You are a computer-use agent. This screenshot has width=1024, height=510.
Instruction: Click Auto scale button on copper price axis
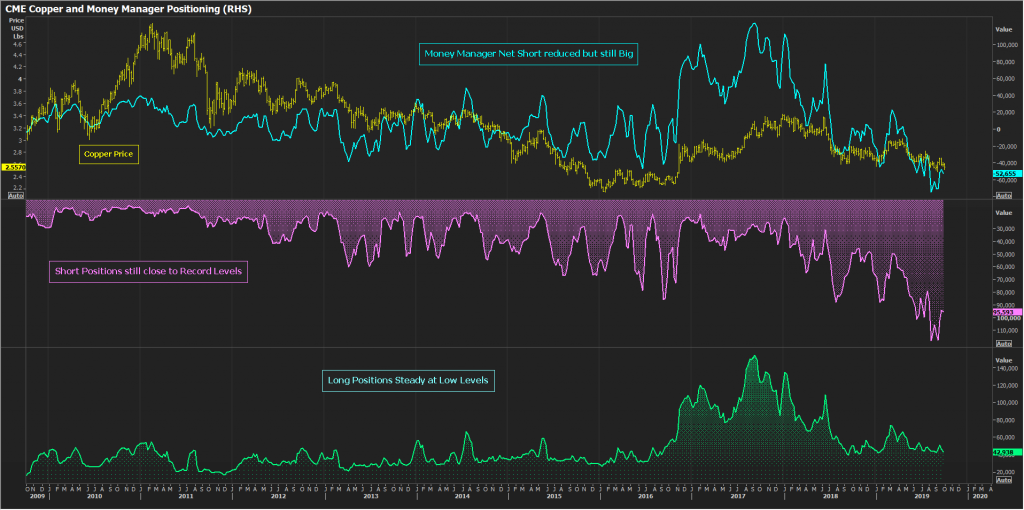[15, 195]
